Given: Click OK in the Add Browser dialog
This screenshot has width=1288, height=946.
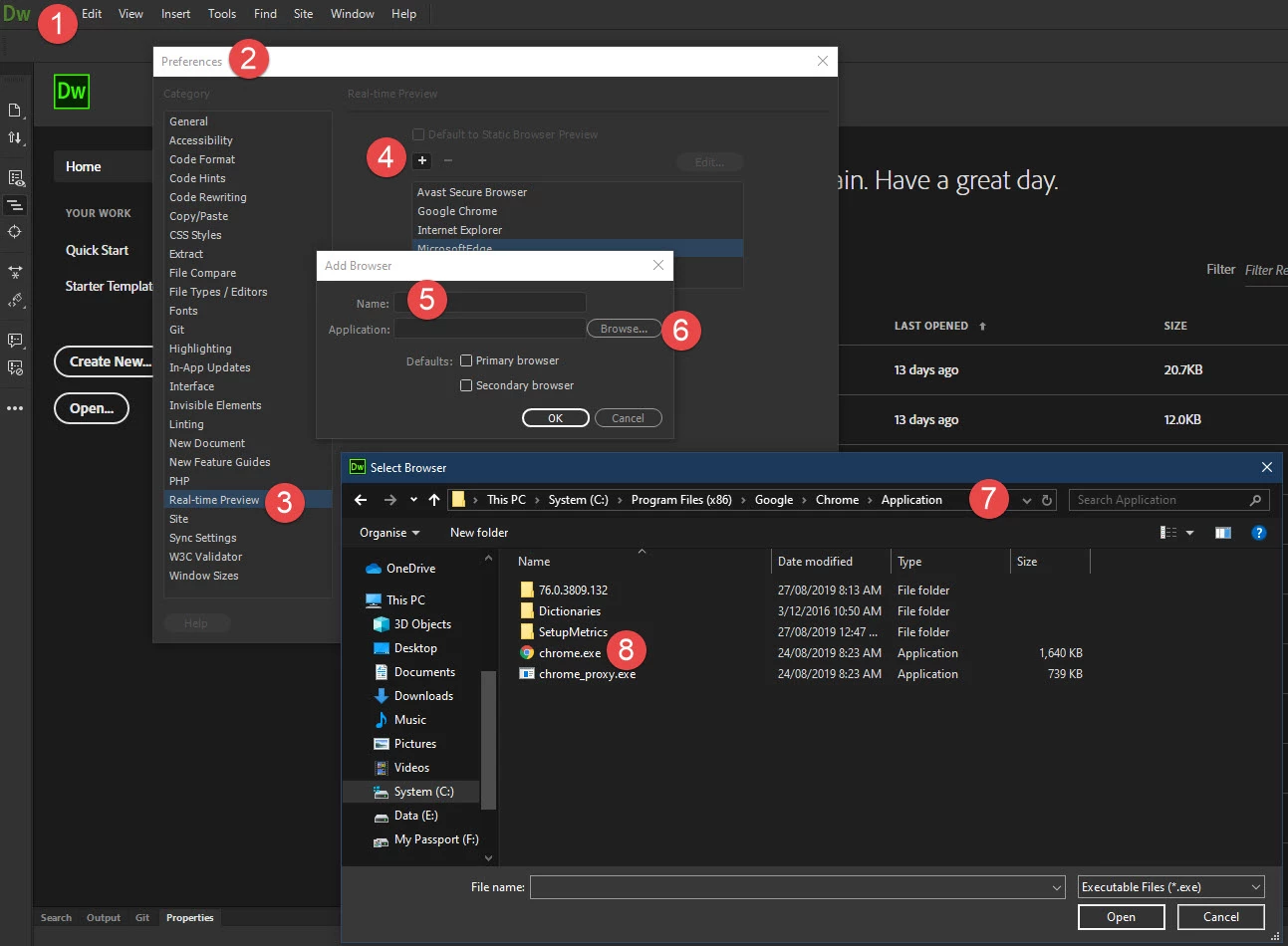Looking at the screenshot, I should click(x=556, y=418).
